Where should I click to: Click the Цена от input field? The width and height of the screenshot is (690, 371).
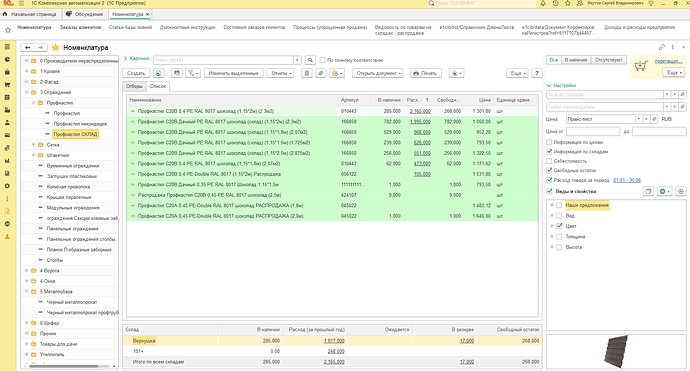(593, 131)
